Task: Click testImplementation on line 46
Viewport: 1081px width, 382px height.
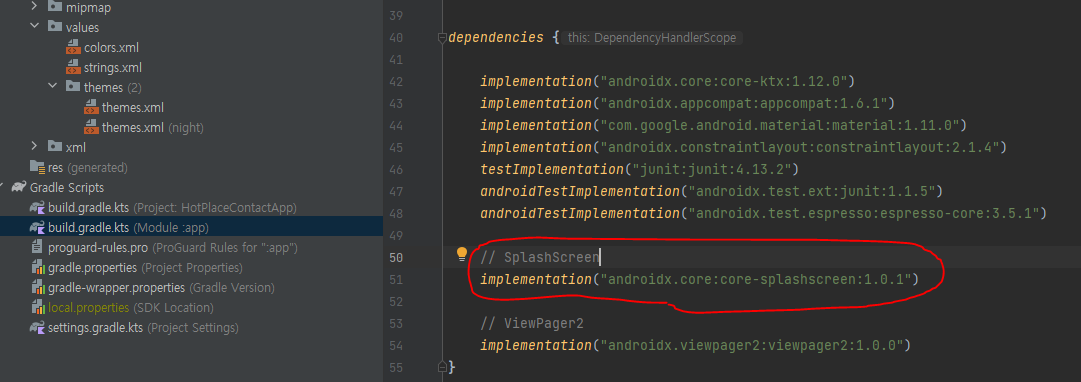Action: click(552, 169)
